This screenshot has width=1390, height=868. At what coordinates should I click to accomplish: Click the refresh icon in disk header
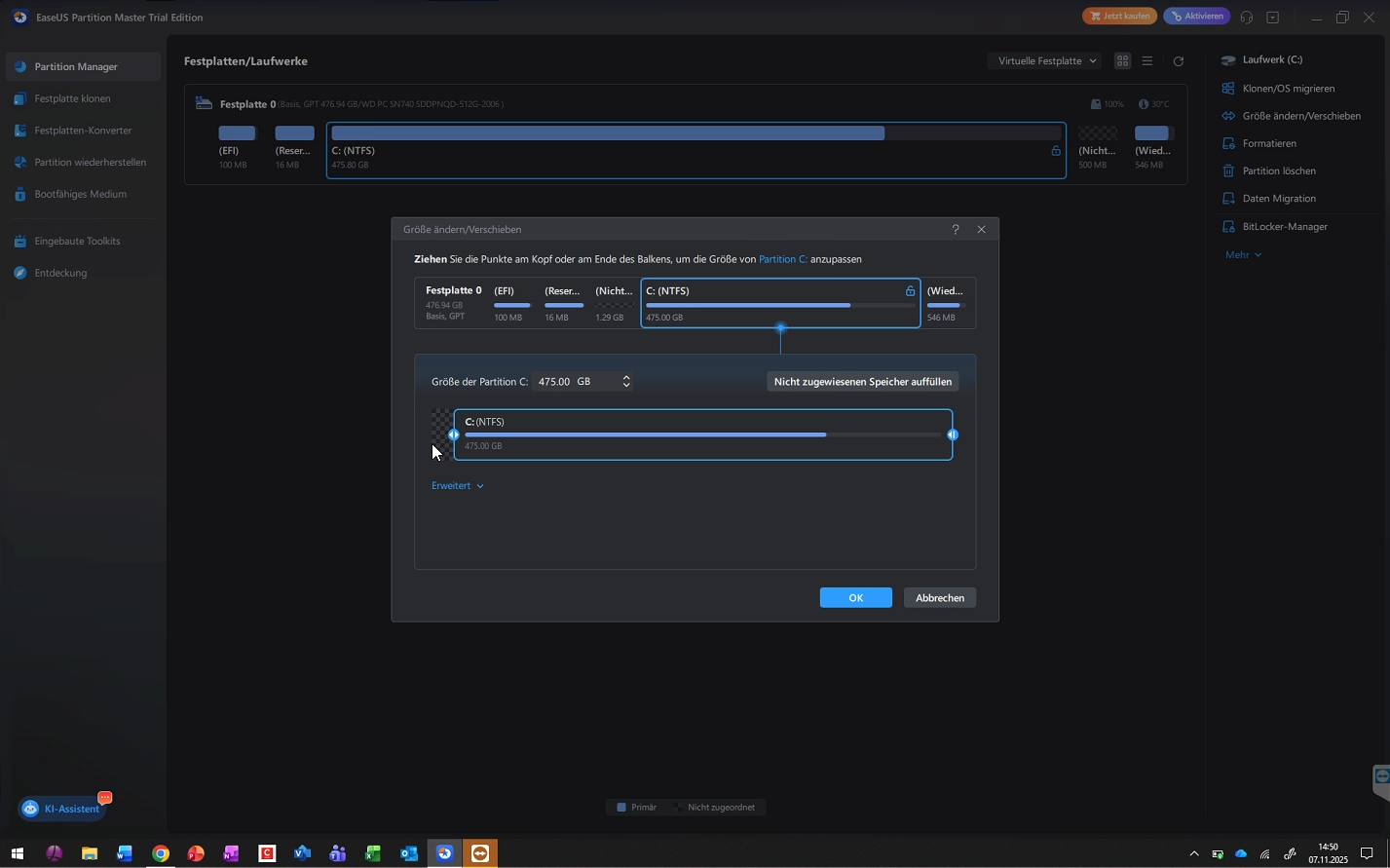coord(1178,61)
